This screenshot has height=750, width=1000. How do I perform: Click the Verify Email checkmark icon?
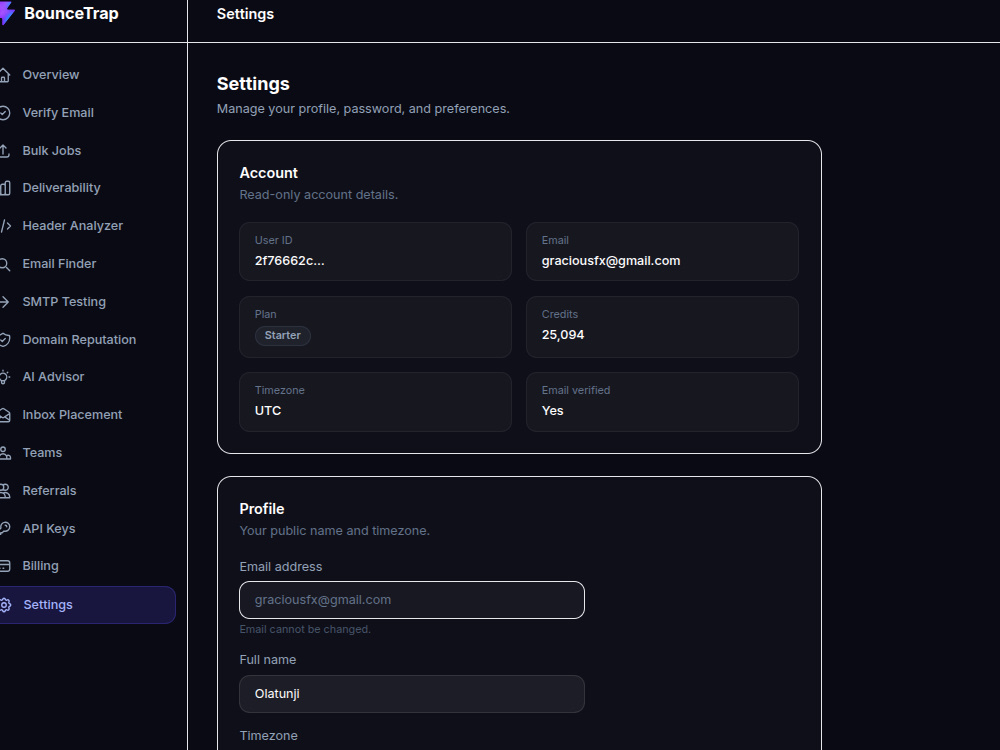[4, 113]
